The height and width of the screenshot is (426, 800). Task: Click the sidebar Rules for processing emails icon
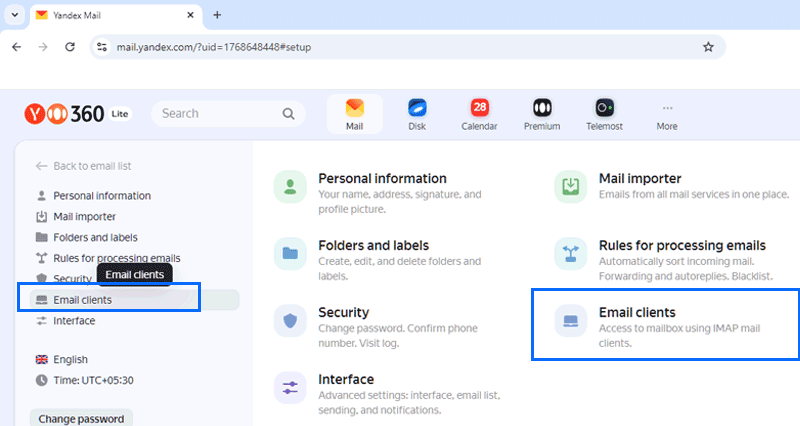(41, 258)
